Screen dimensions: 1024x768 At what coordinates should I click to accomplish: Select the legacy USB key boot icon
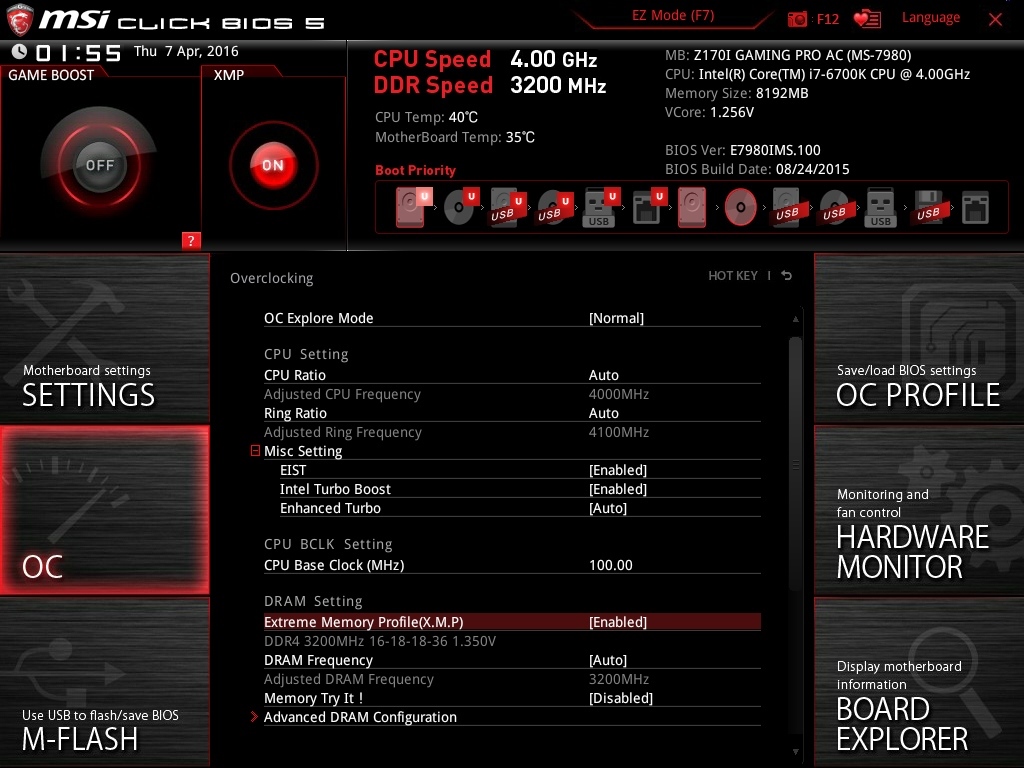(880, 208)
